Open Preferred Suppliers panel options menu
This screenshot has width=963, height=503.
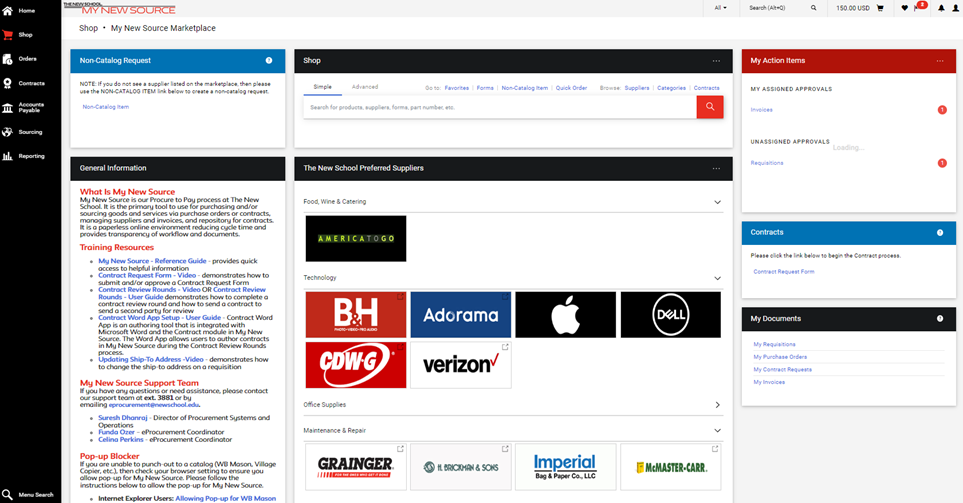coord(716,168)
